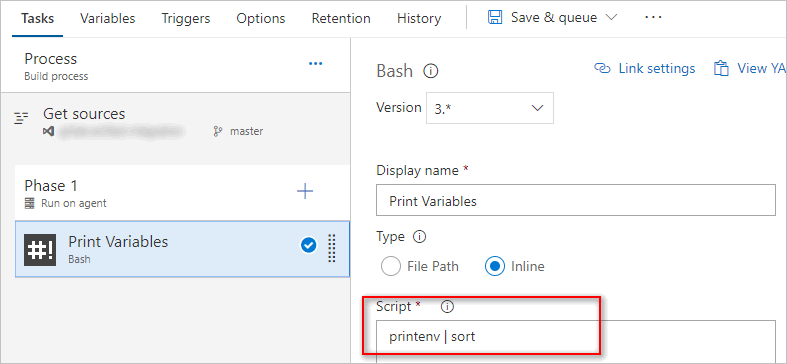Select the Phase 1 agent phase
The height and width of the screenshot is (364, 787).
coord(182,193)
